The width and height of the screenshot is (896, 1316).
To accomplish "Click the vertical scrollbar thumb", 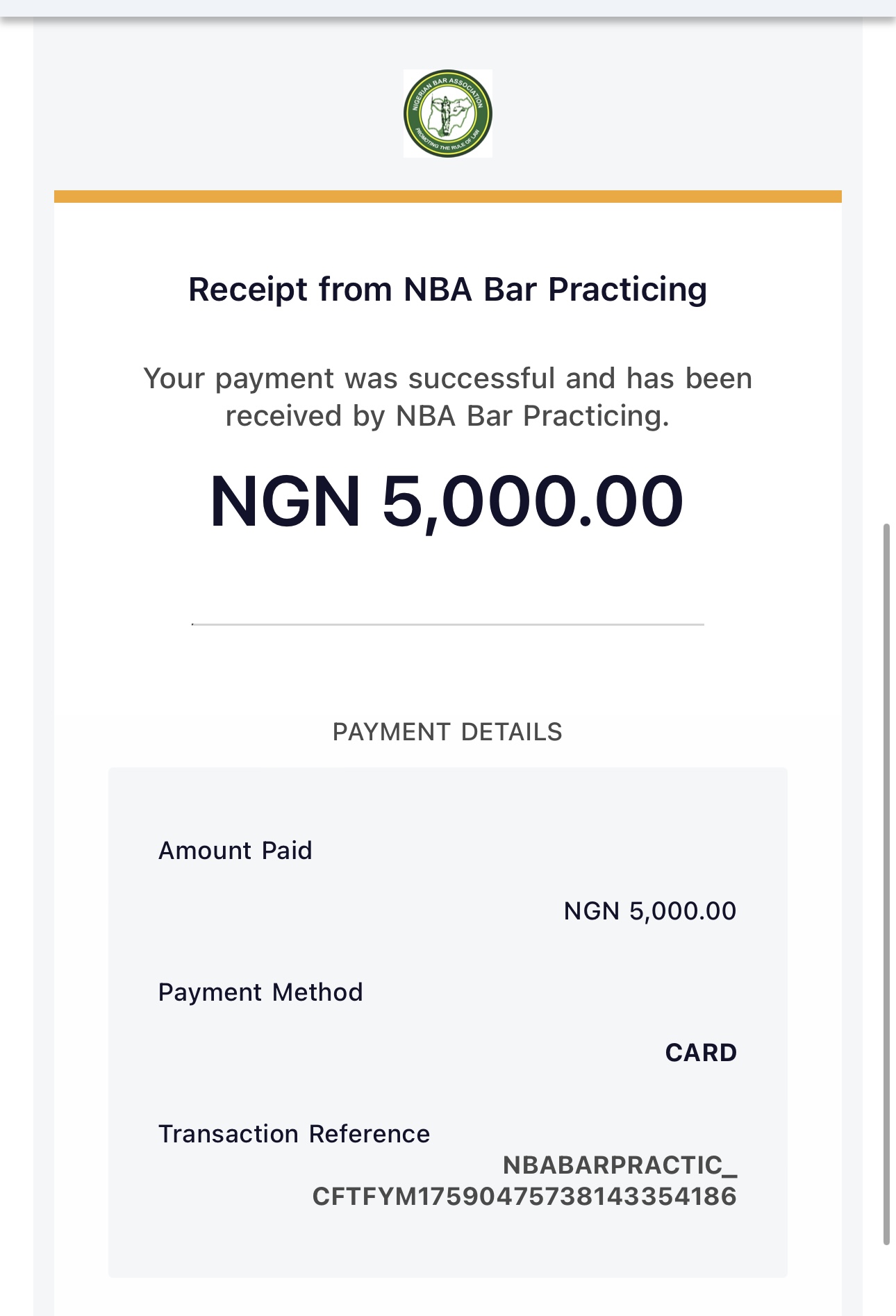I will click(886, 882).
